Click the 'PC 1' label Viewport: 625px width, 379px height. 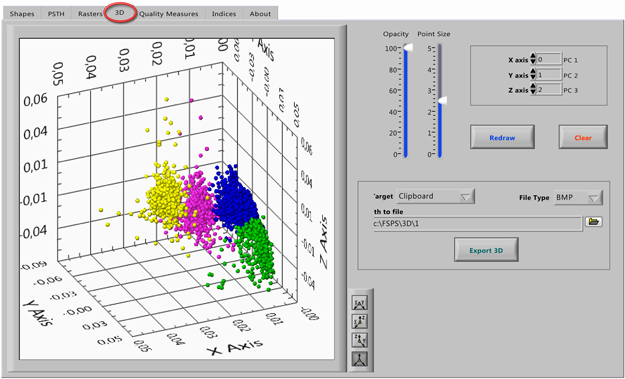[570, 61]
